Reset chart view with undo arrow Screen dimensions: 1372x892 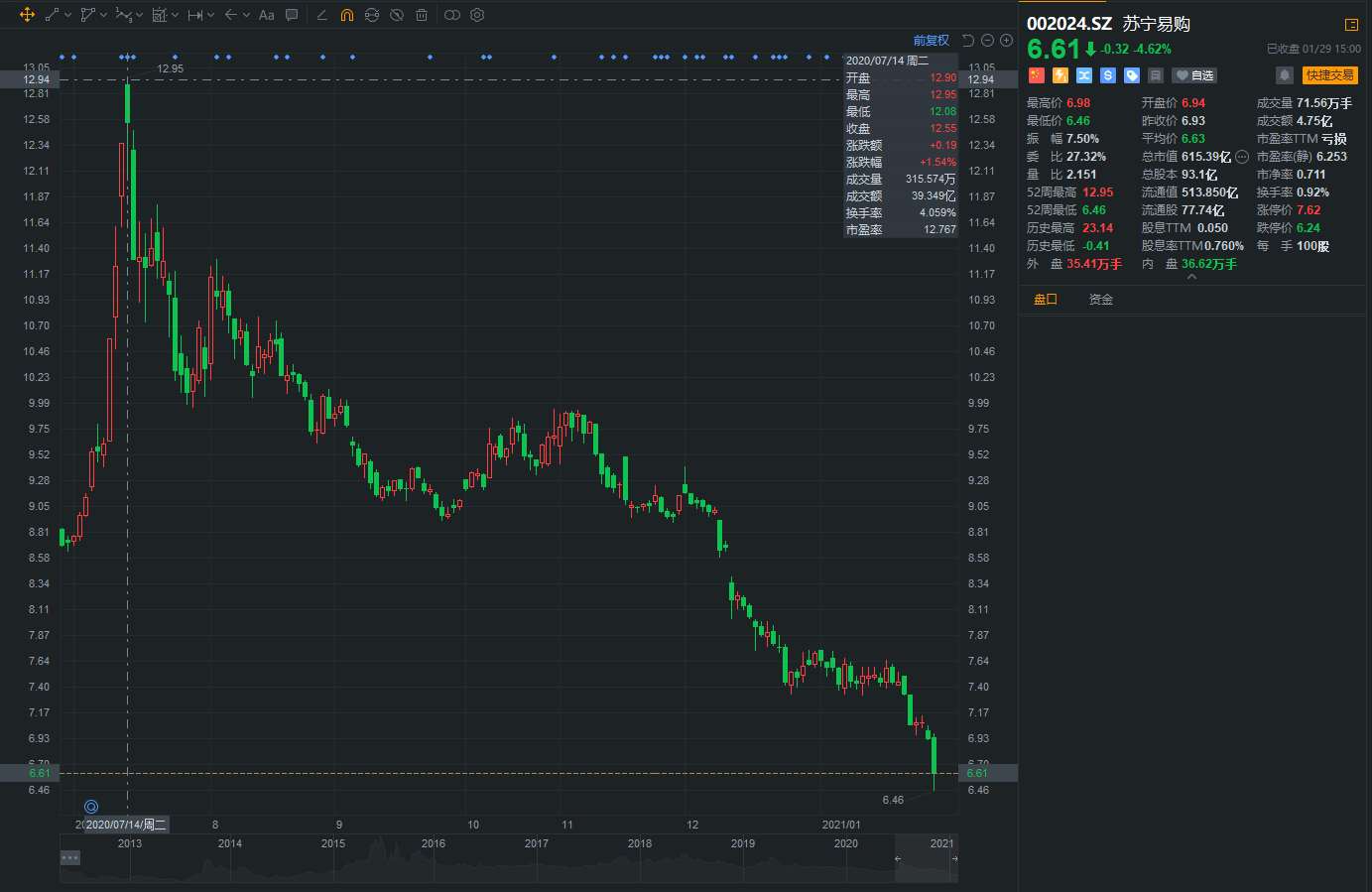point(968,41)
